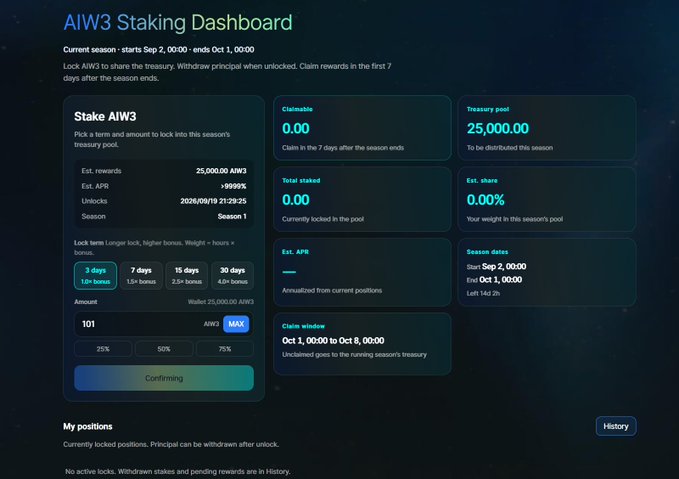Click the Est. rewards 25,000.00 AIW3 value

pyautogui.click(x=221, y=171)
